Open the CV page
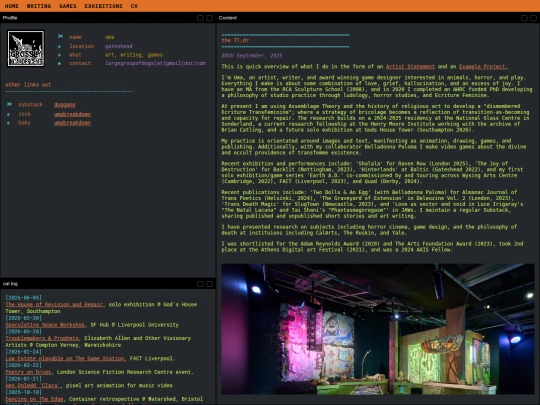 (x=134, y=6)
